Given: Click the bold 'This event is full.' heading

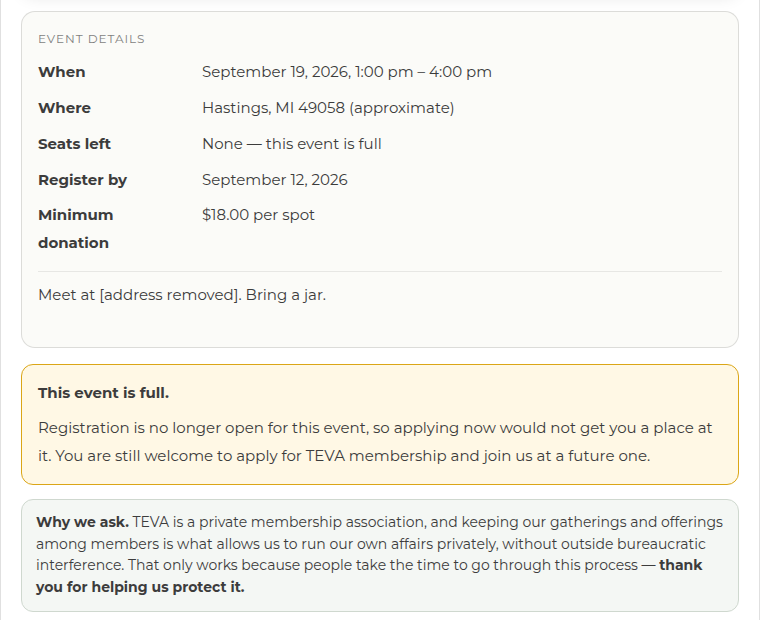Looking at the screenshot, I should tap(104, 393).
